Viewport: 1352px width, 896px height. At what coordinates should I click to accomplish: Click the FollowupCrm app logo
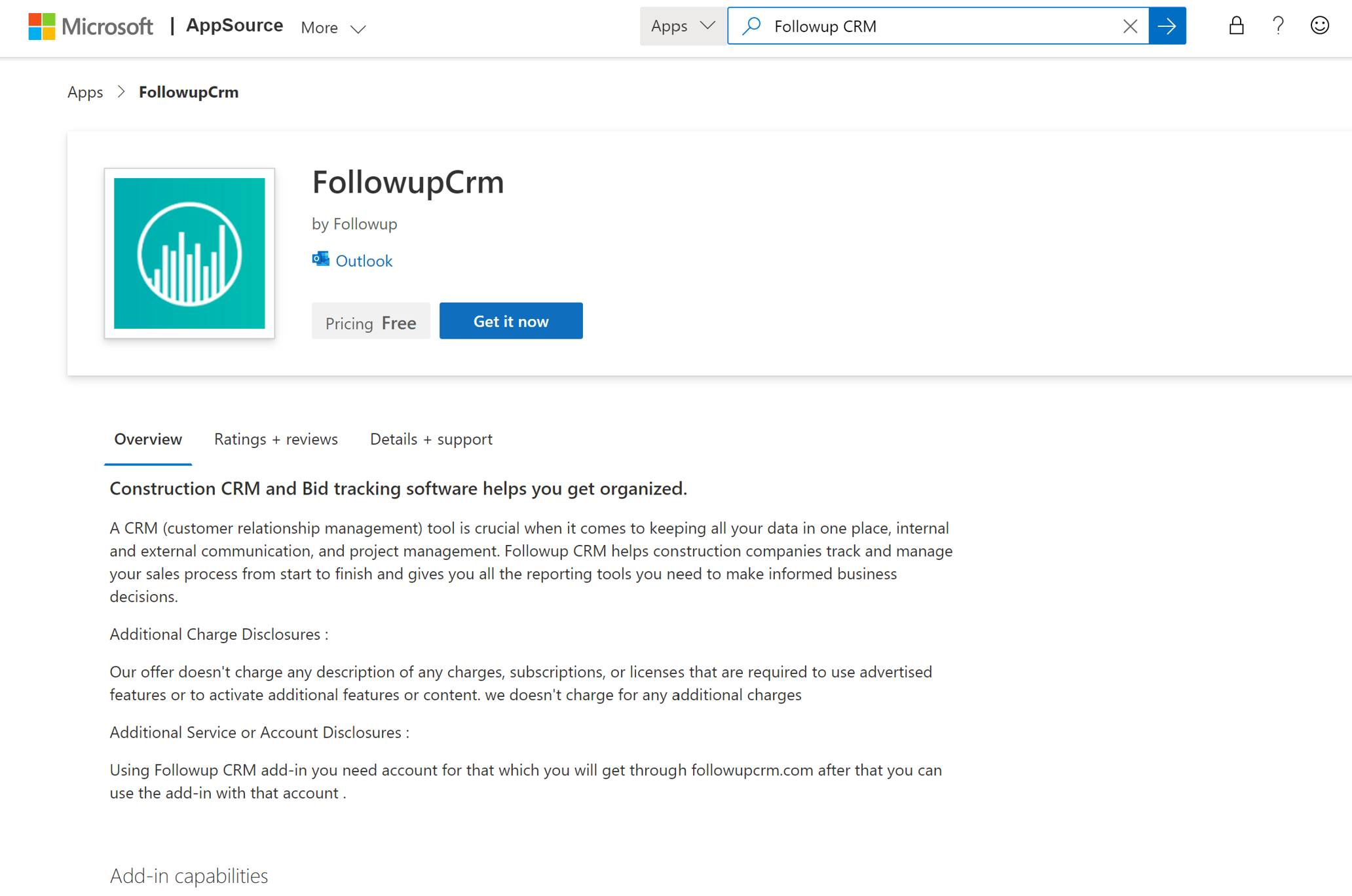189,253
